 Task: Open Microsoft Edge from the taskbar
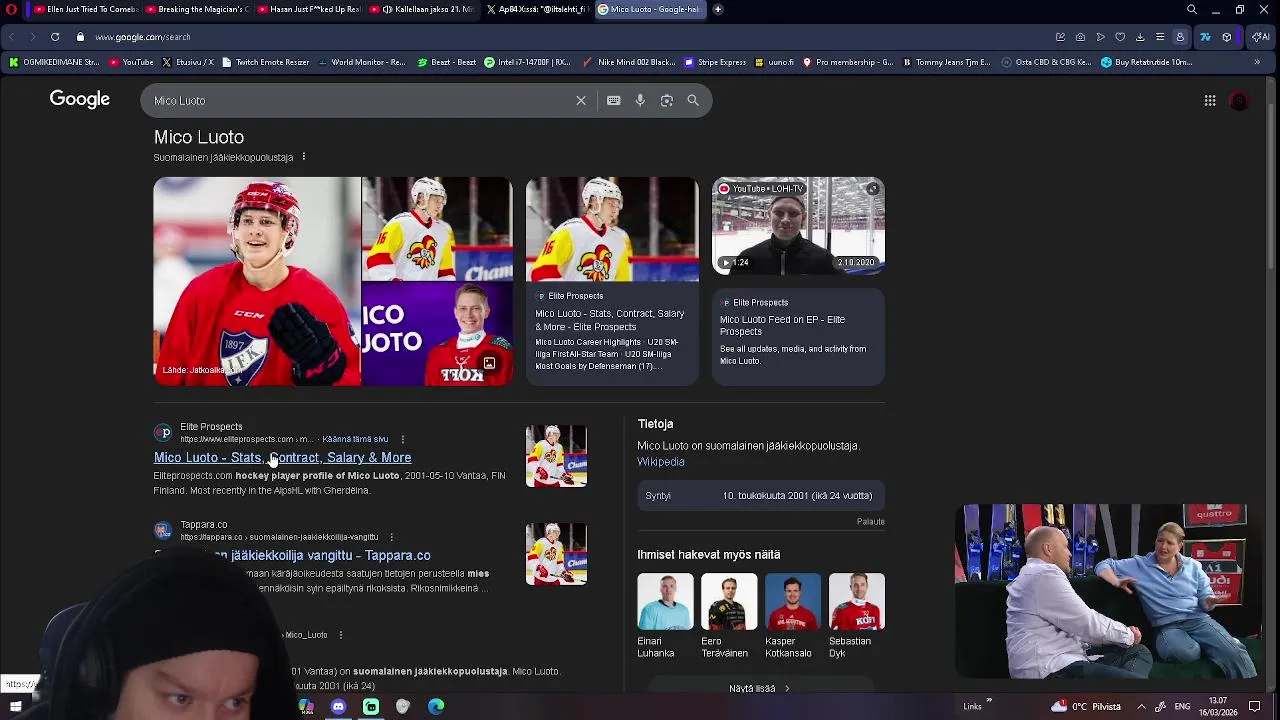point(436,706)
